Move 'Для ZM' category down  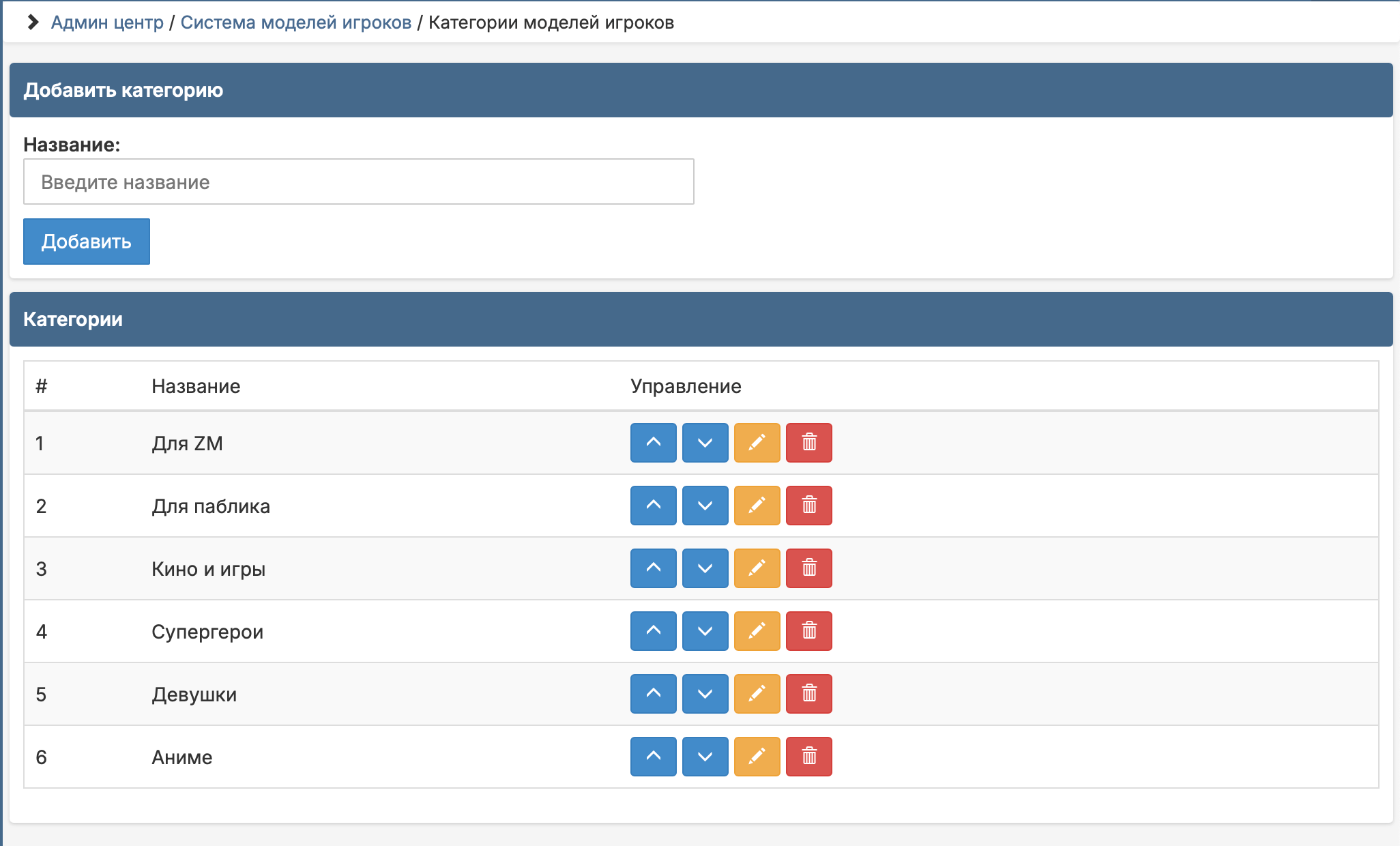click(x=705, y=443)
